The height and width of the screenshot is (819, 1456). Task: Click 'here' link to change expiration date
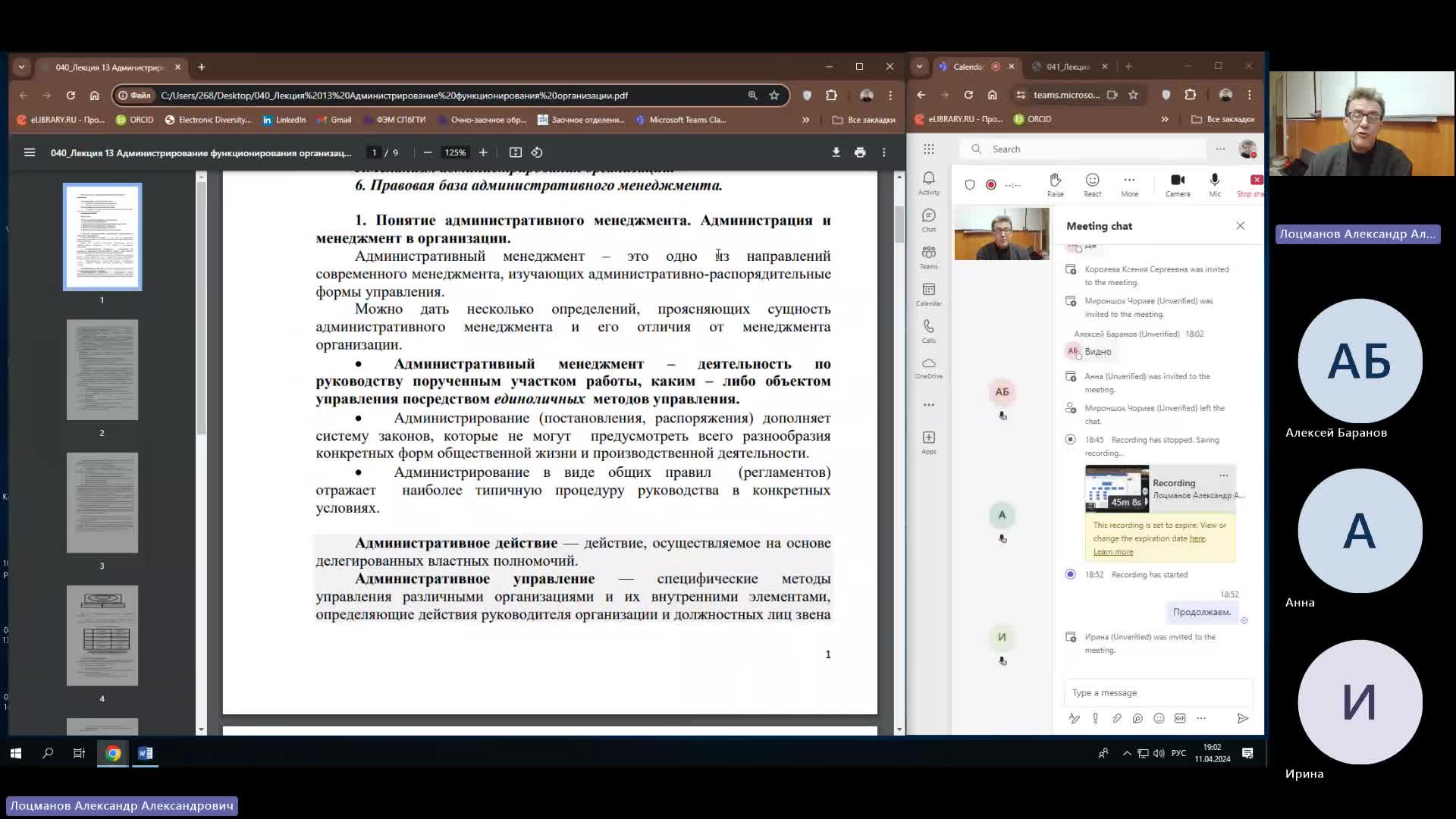click(1197, 538)
